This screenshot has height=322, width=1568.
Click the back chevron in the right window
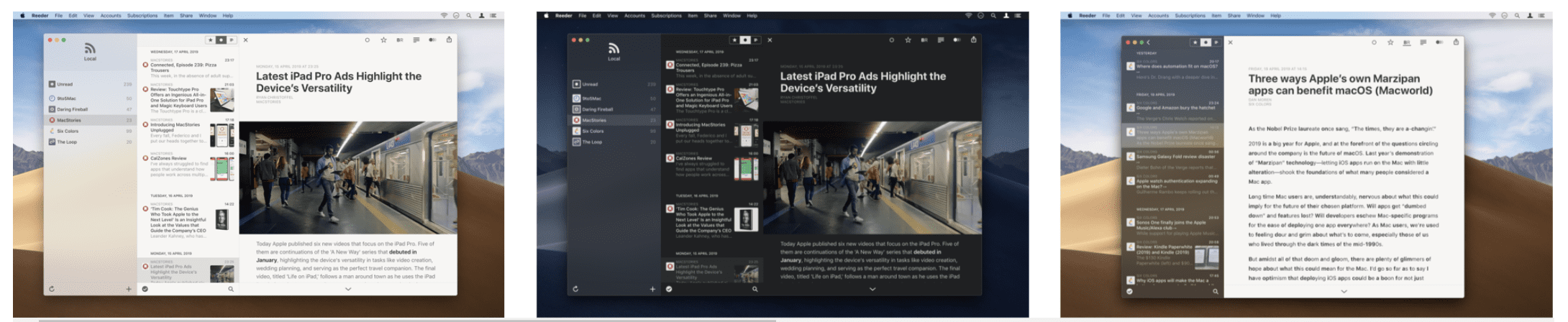(x=1149, y=42)
